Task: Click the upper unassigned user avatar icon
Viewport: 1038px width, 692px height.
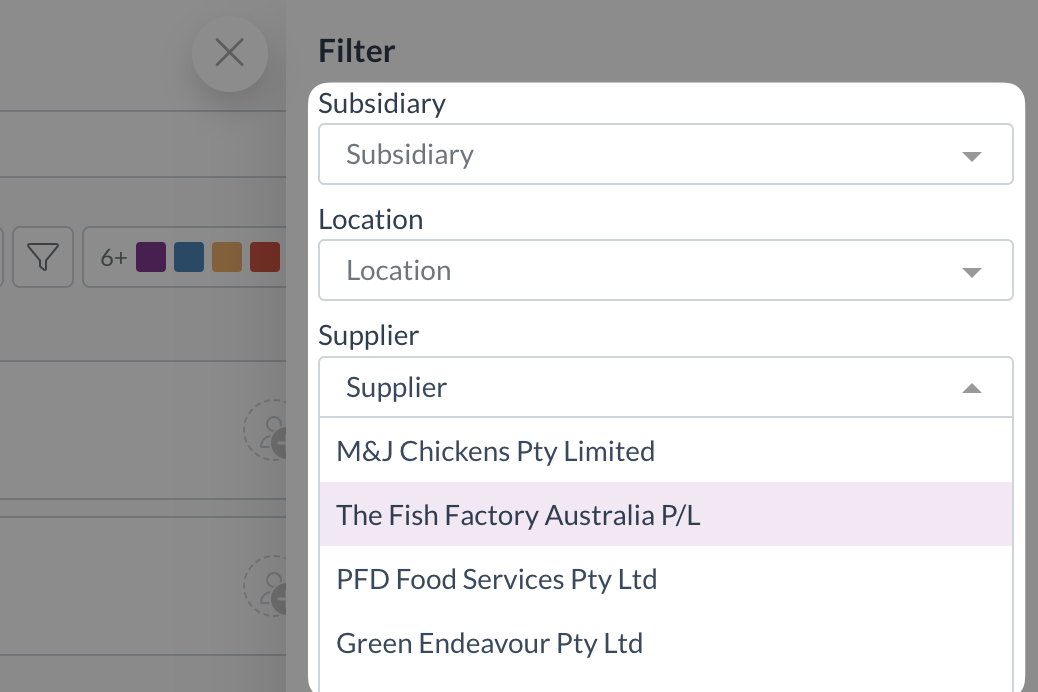Action: tap(265, 430)
